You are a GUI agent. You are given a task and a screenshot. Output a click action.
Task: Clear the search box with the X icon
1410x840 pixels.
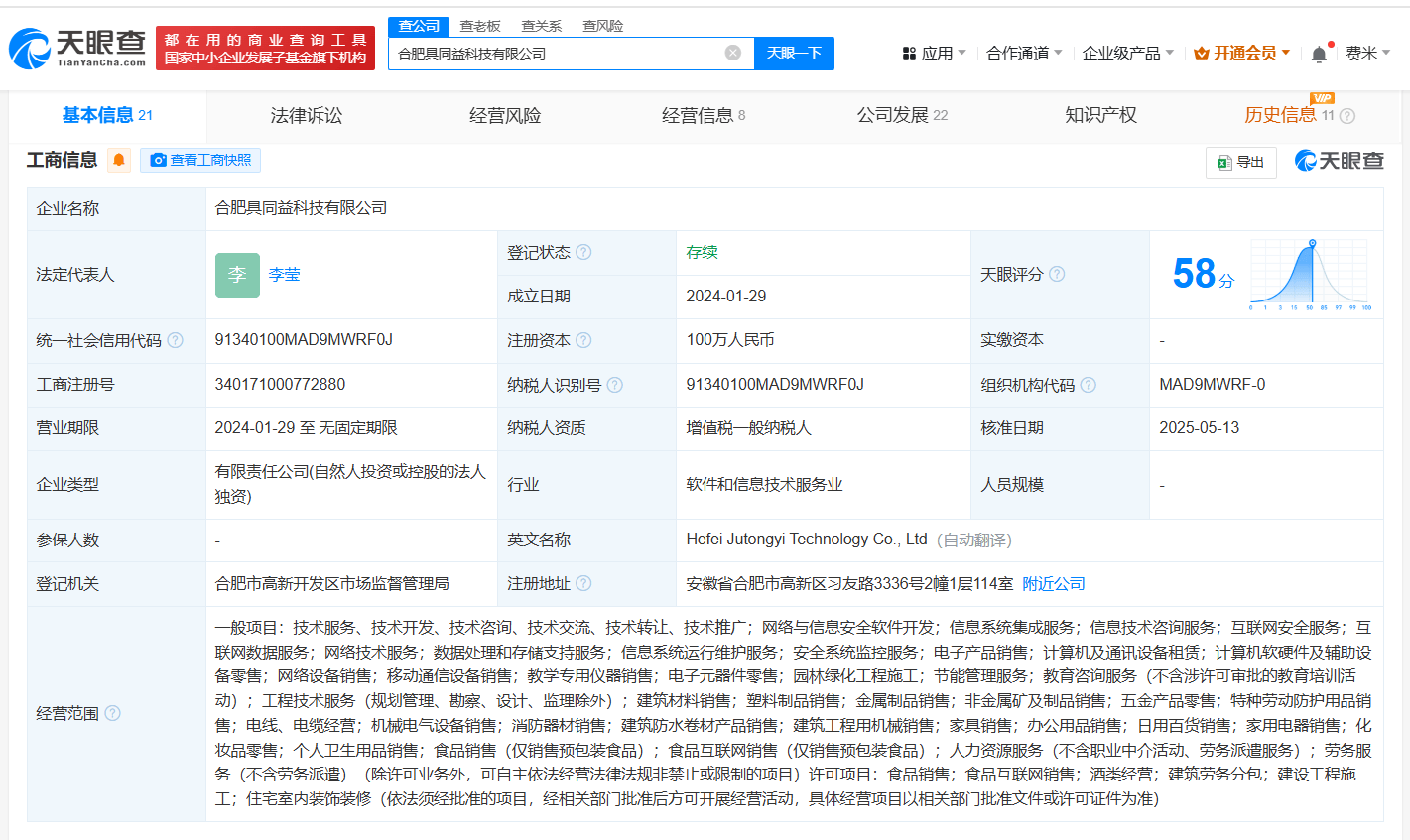click(733, 53)
